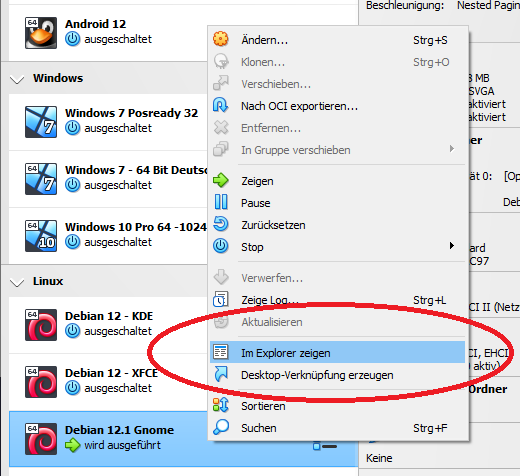Click the blue Pause bars icon
Viewport: 520px width, 476px height.
(x=221, y=202)
